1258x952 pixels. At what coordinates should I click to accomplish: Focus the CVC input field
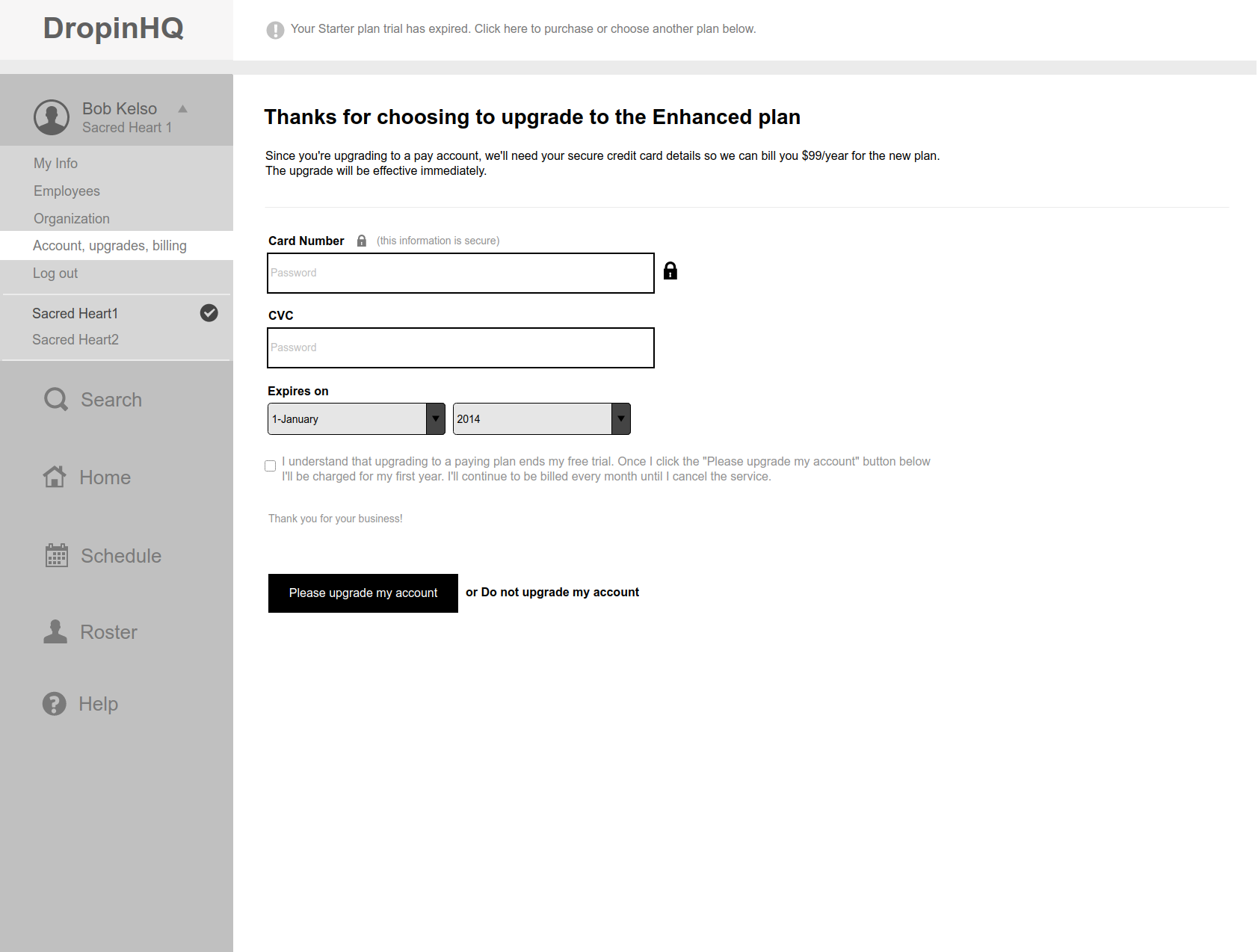point(460,348)
